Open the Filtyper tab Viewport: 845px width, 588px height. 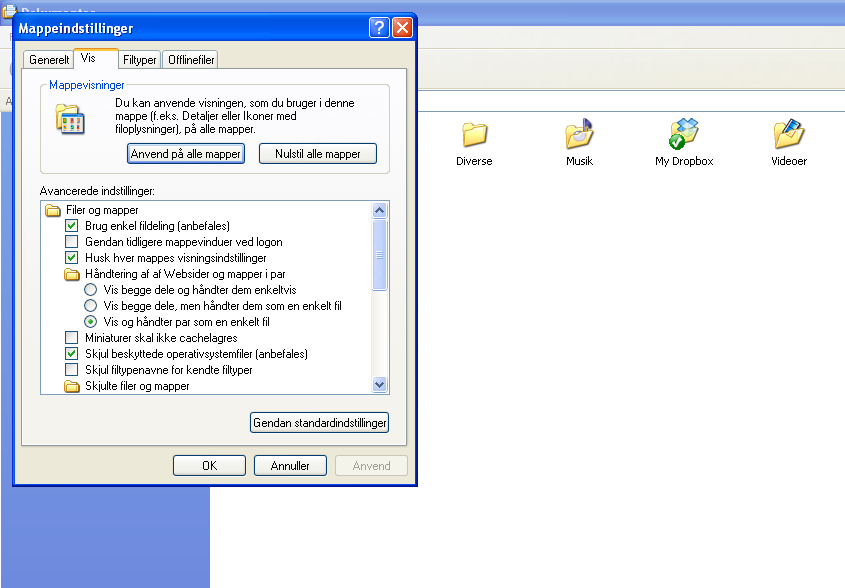(x=140, y=60)
